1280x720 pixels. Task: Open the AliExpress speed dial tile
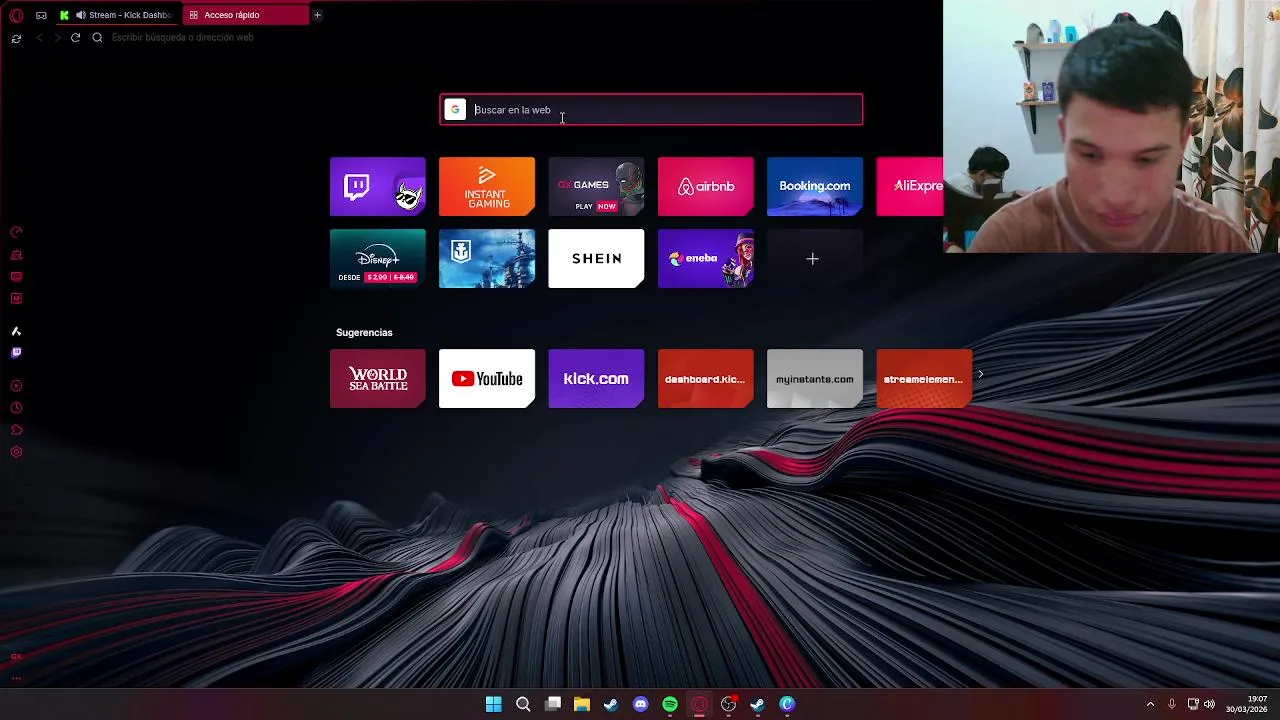[x=910, y=186]
